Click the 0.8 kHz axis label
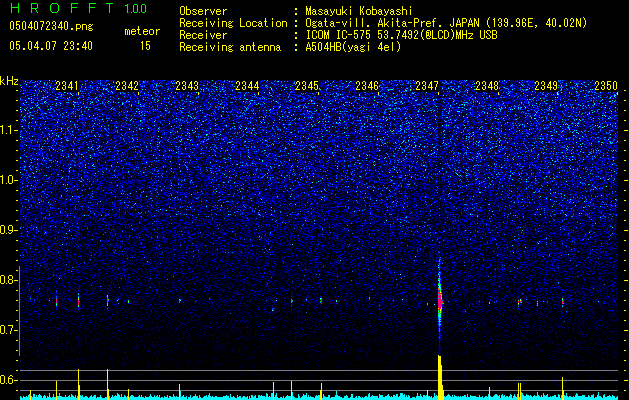629x400 pixels. click(x=8, y=280)
